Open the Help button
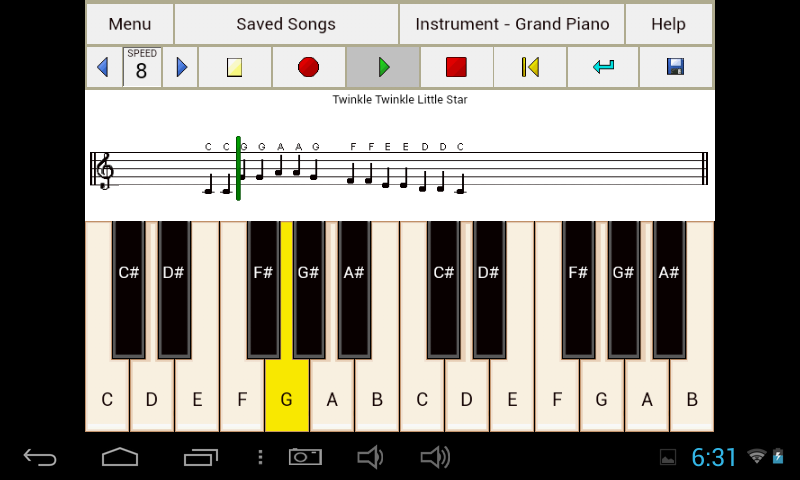 point(668,24)
